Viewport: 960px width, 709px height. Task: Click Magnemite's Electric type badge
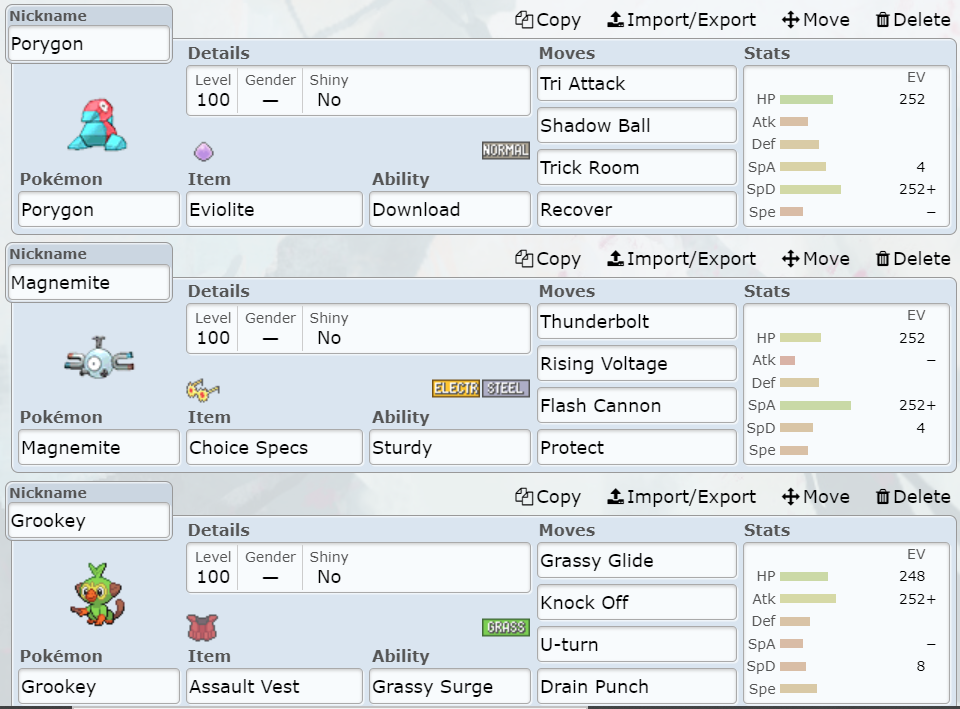(456, 388)
